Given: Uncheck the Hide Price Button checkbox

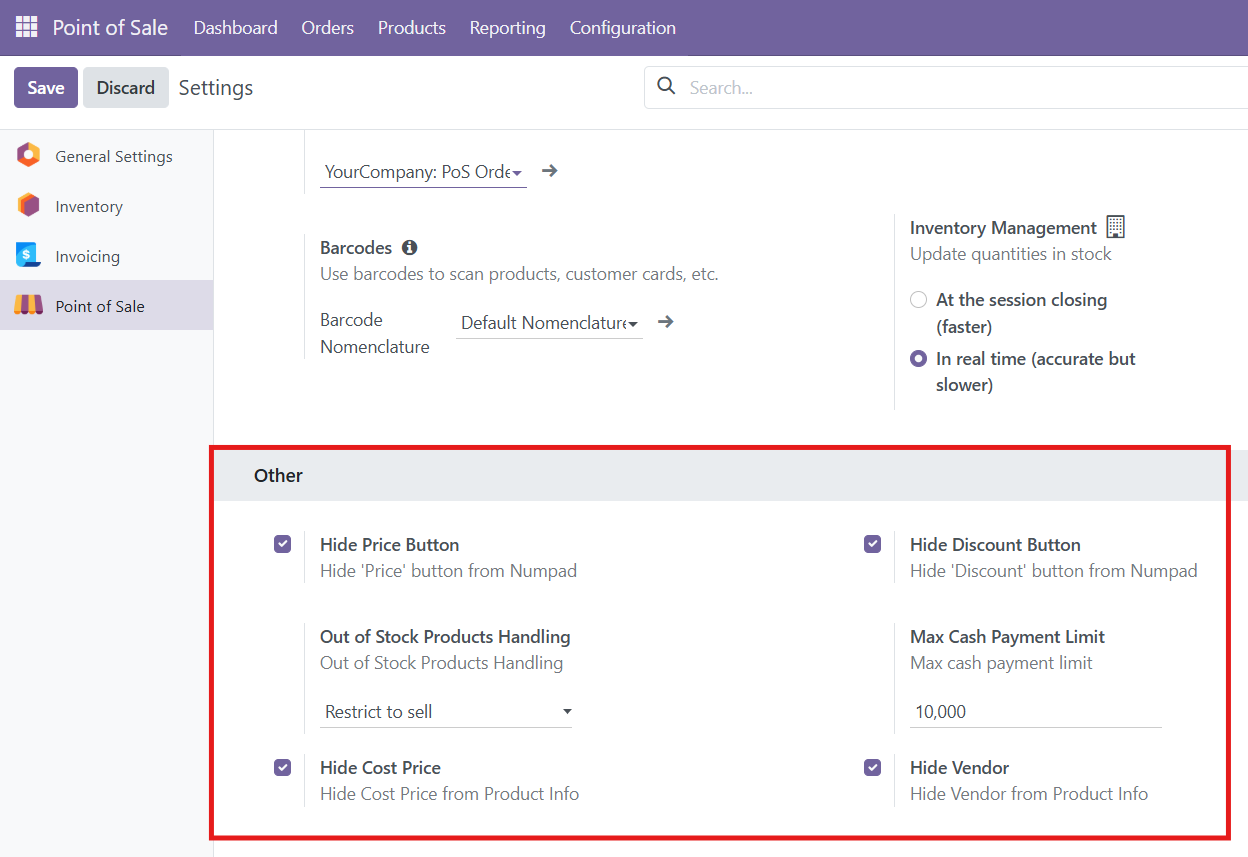Looking at the screenshot, I should tap(283, 544).
